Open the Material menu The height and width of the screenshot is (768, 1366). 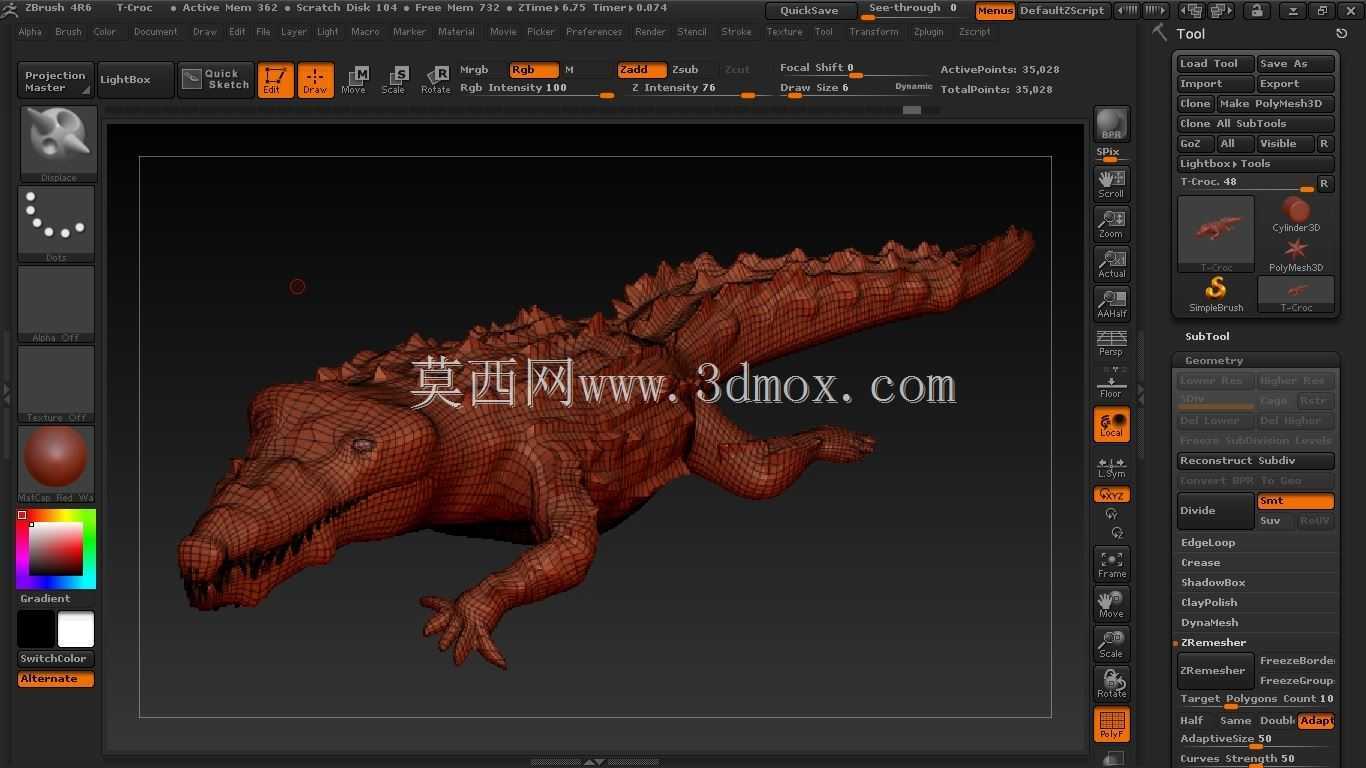456,32
